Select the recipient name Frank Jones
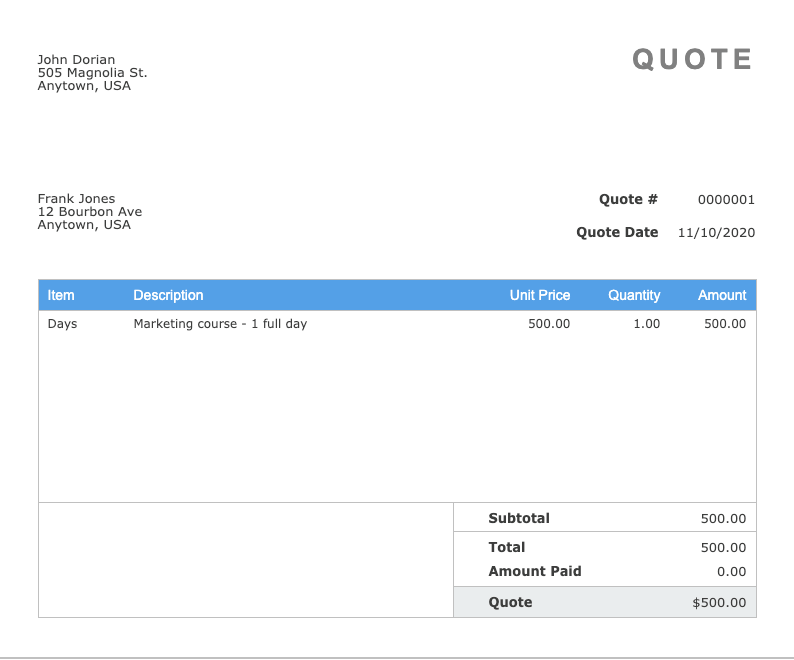This screenshot has height=660, width=794. pos(76,199)
